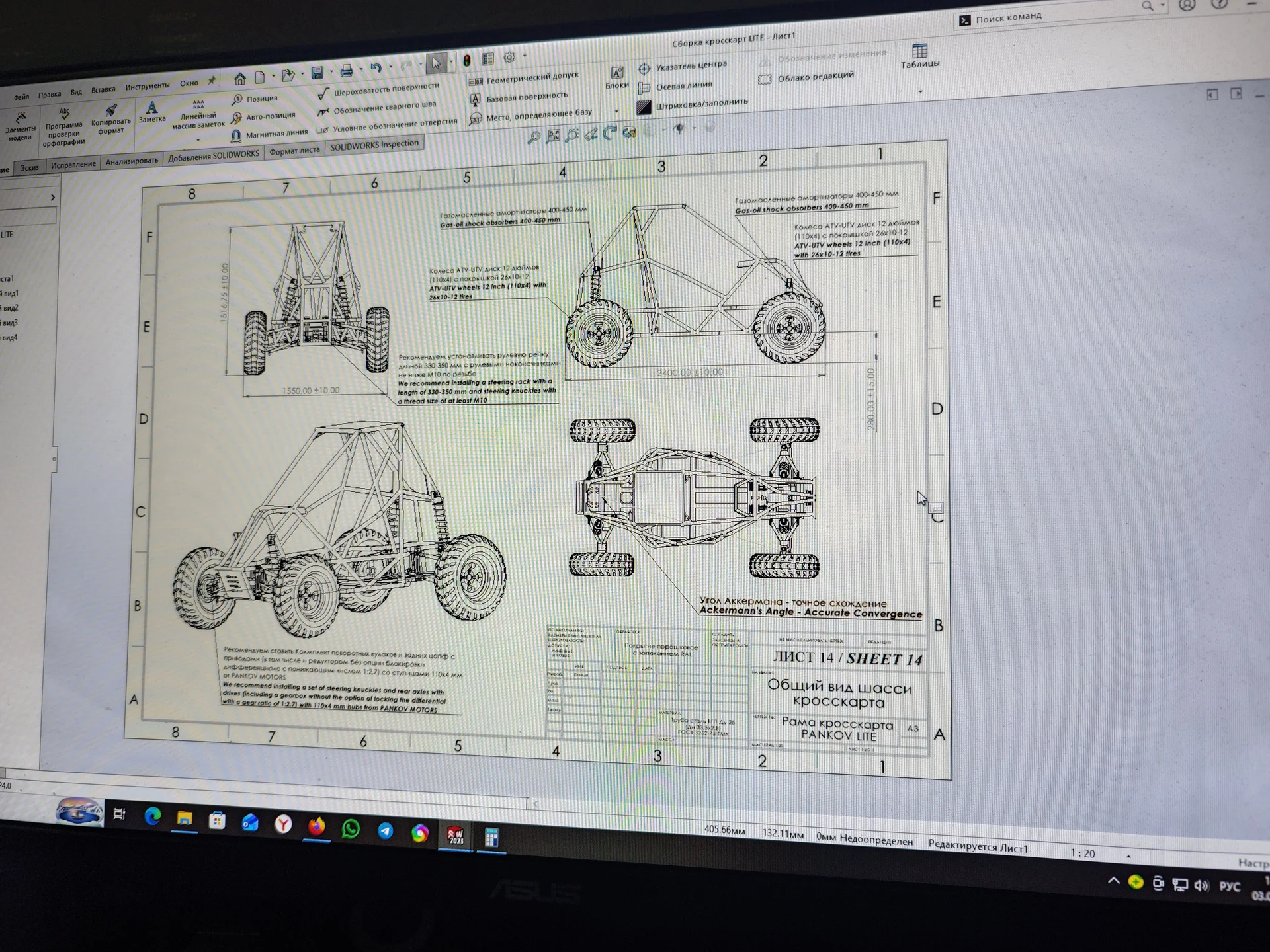Image resolution: width=1270 pixels, height=952 pixels.
Task: Expand the Блоки dropdown arrow
Action: click(617, 111)
